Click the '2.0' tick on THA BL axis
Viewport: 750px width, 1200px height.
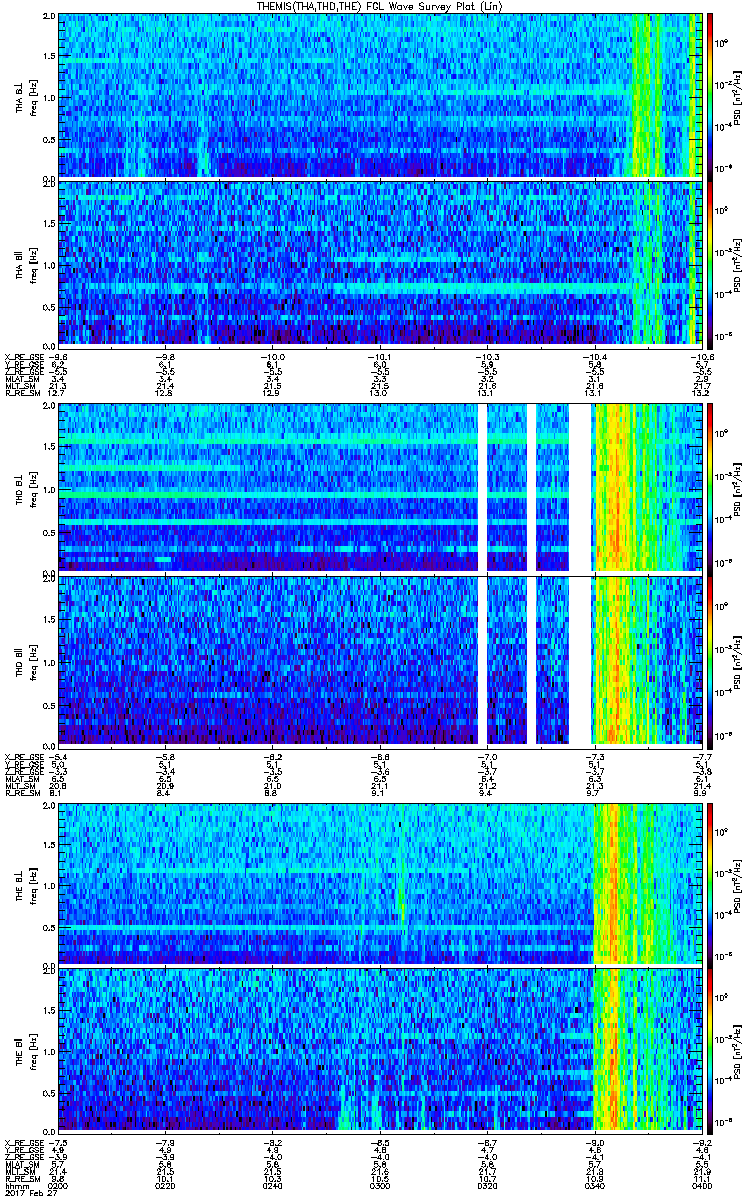tap(49, 17)
